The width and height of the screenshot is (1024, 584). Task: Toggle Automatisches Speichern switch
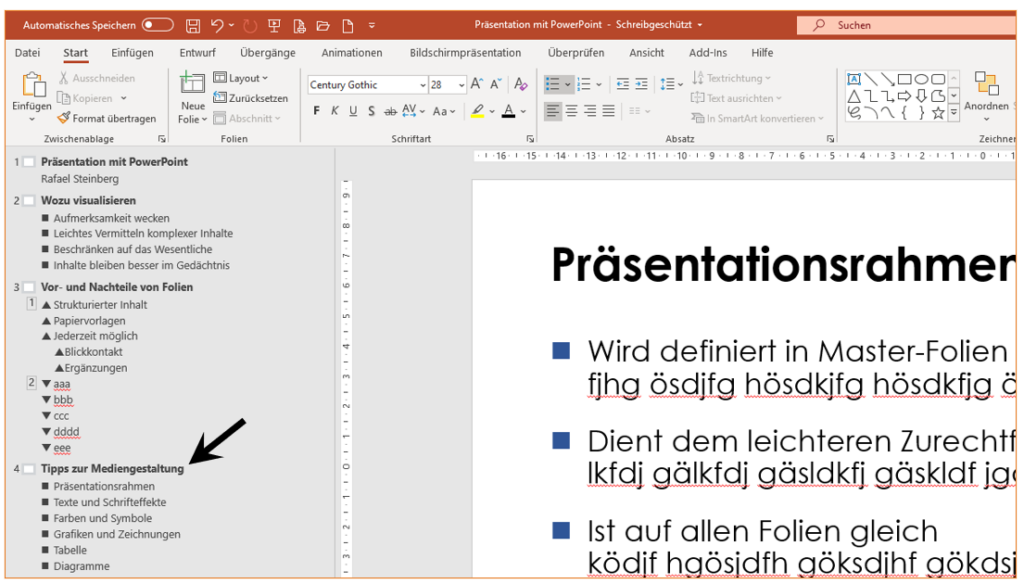(x=157, y=25)
